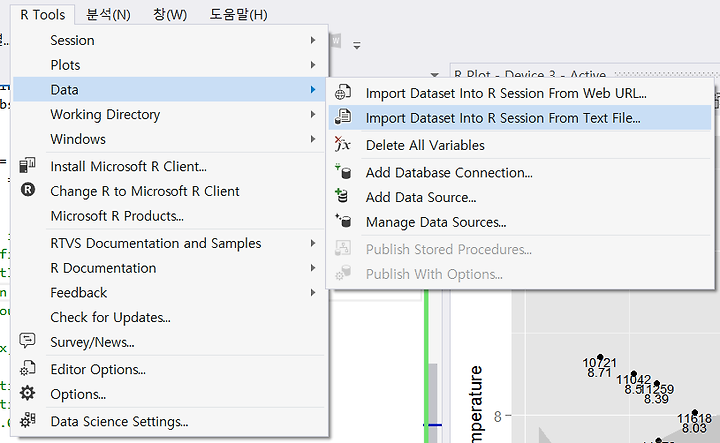Click the Survey/News speech bubble icon
720x443 pixels.
tap(27, 340)
